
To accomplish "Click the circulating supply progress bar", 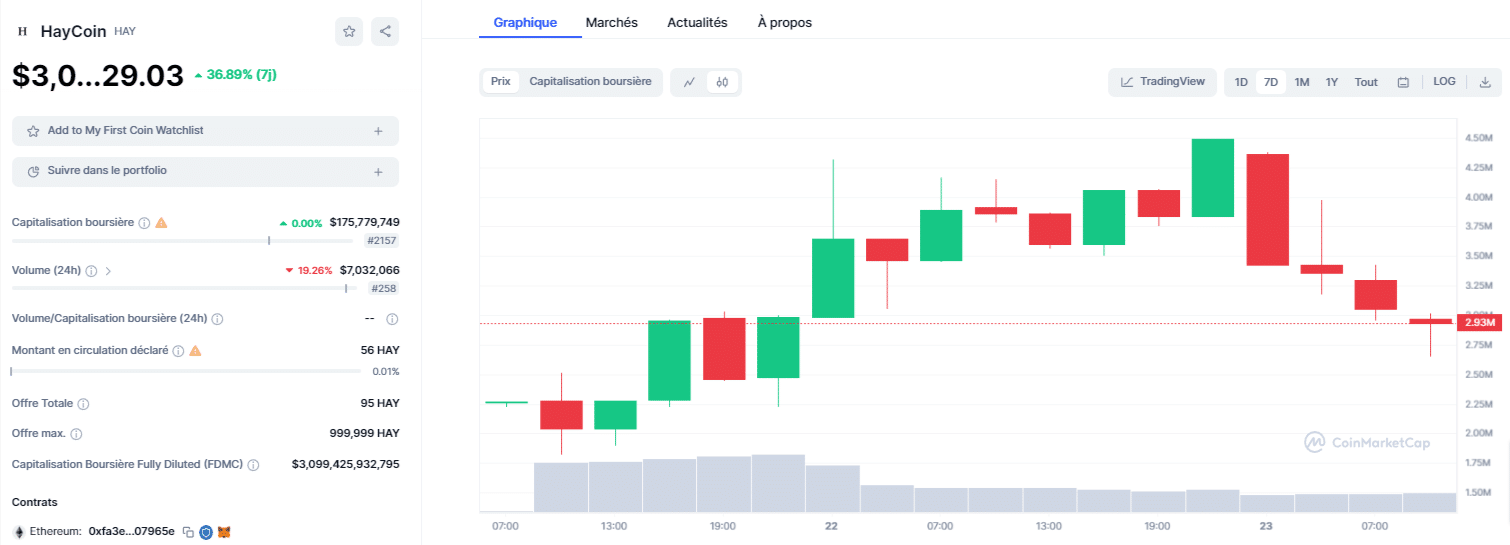I will (x=186, y=371).
